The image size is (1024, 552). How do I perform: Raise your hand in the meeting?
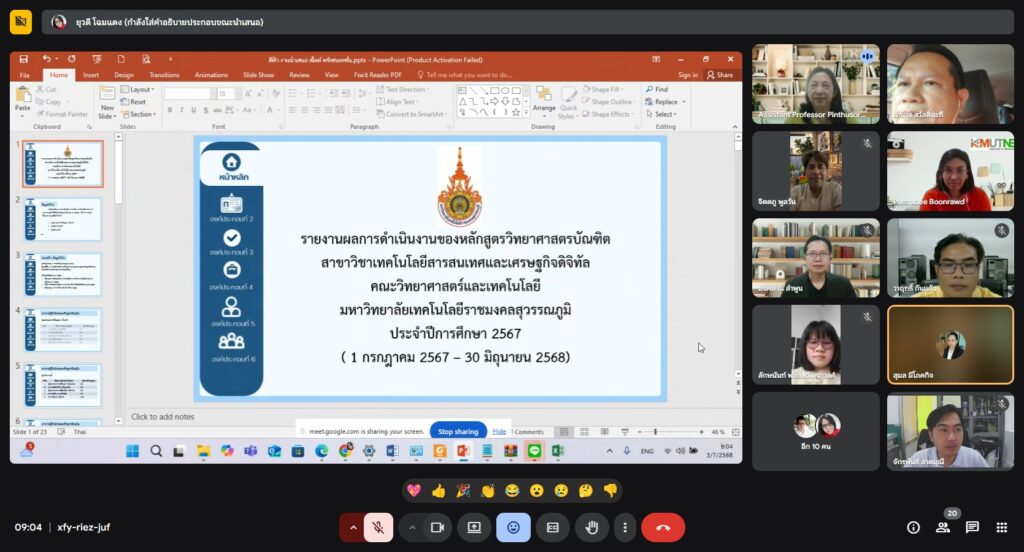pyautogui.click(x=591, y=527)
